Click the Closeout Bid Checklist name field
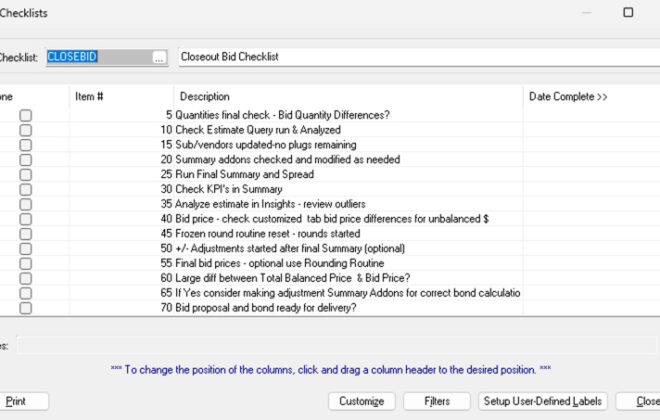 tap(418, 57)
